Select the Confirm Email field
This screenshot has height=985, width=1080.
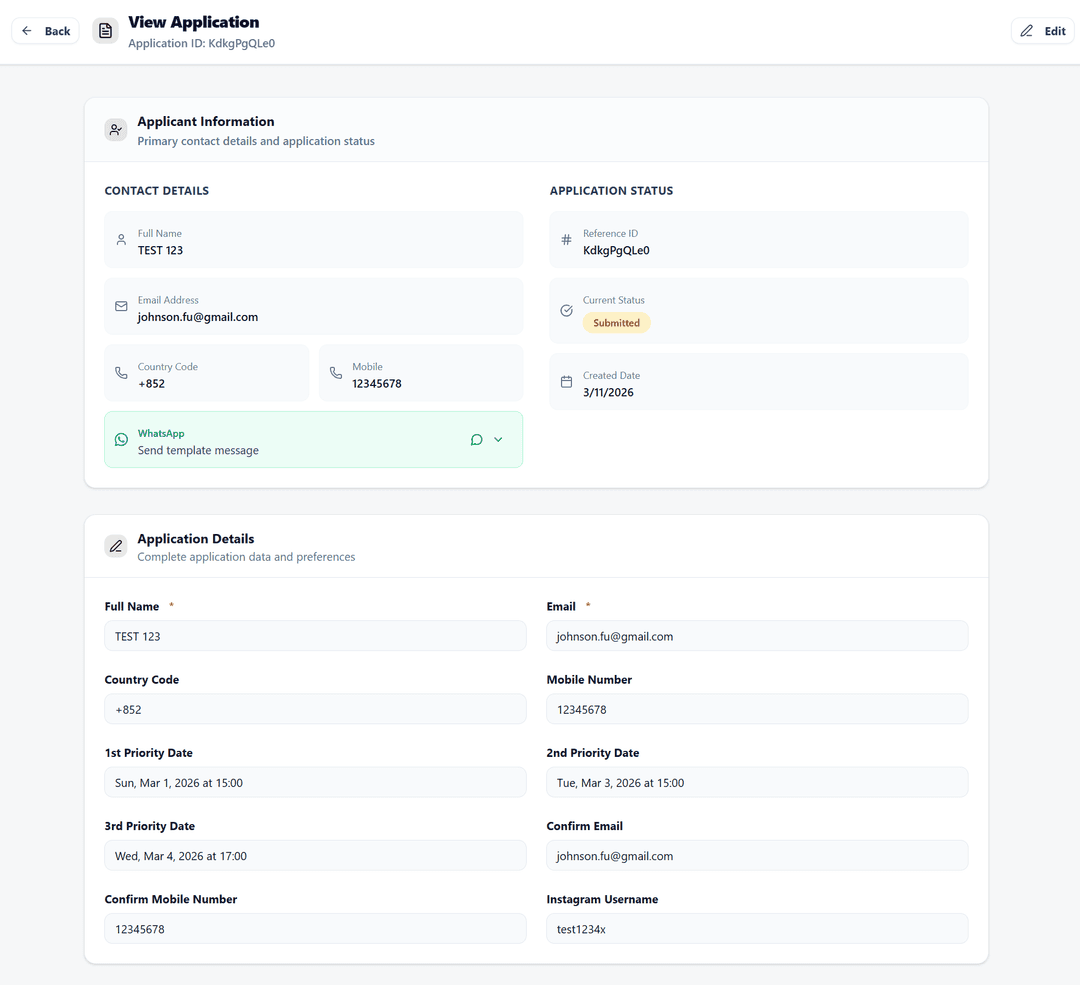(x=757, y=855)
